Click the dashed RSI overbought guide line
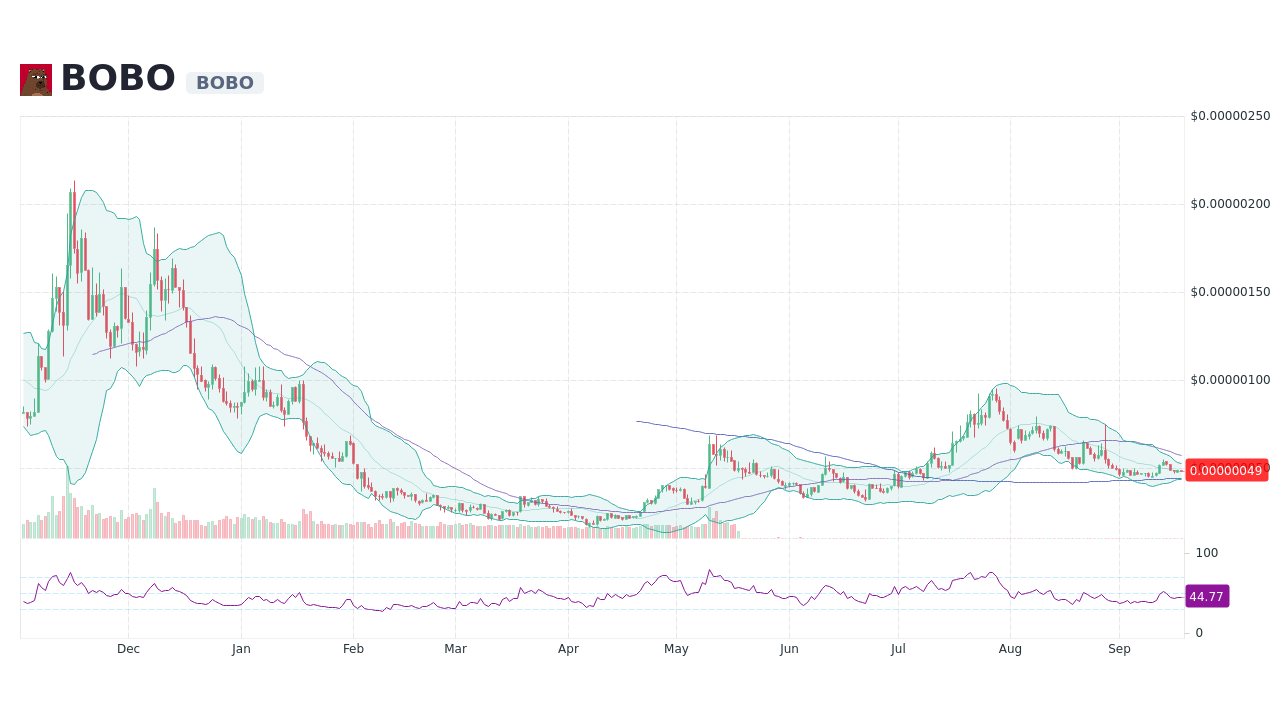Screen dimensions: 1280x720 coord(600,577)
